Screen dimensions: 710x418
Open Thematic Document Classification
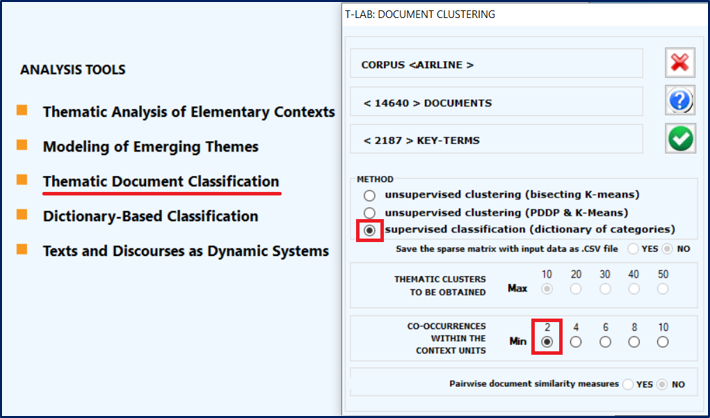click(x=161, y=181)
